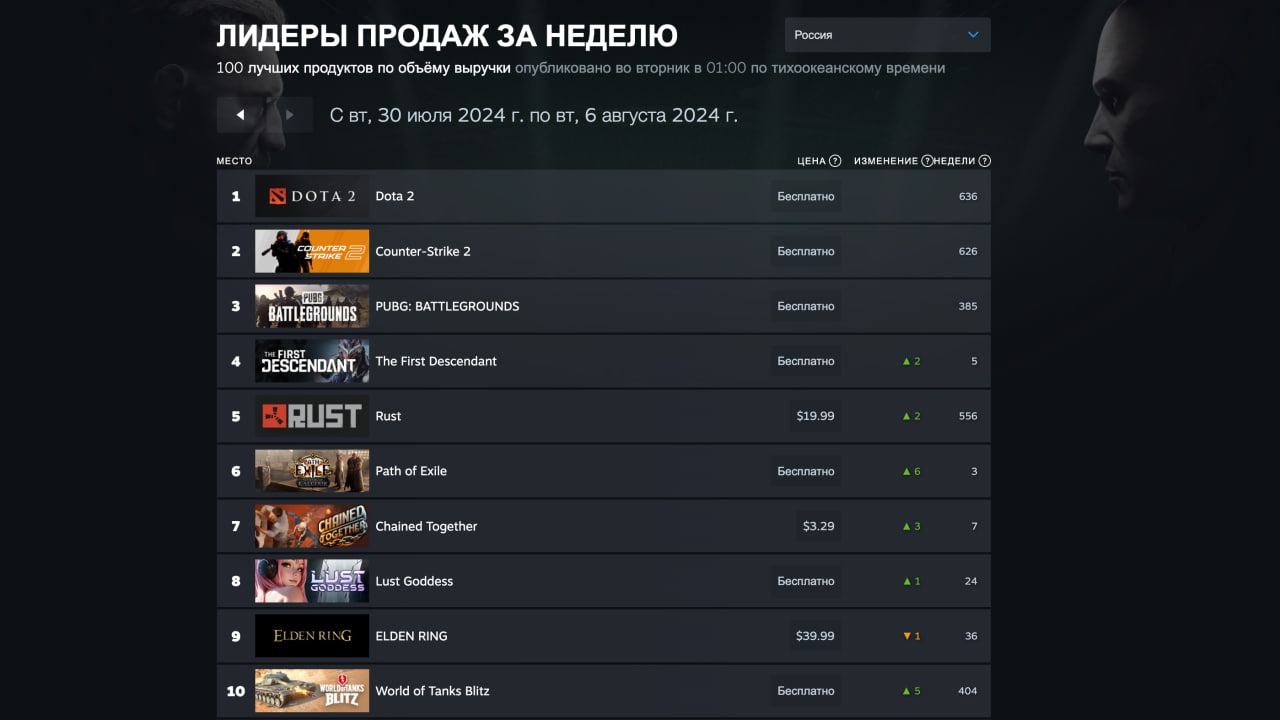Click the Chained Together title
1280x720 pixels.
click(x=426, y=526)
